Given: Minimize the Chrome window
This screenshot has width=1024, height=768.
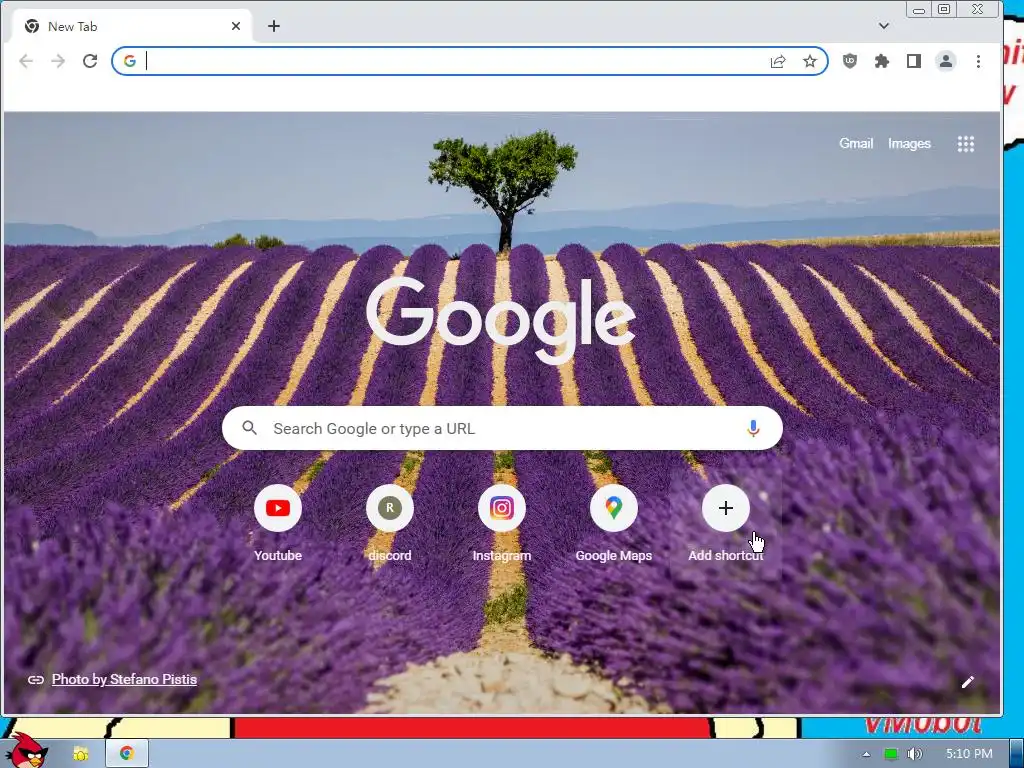Looking at the screenshot, I should tap(919, 10).
